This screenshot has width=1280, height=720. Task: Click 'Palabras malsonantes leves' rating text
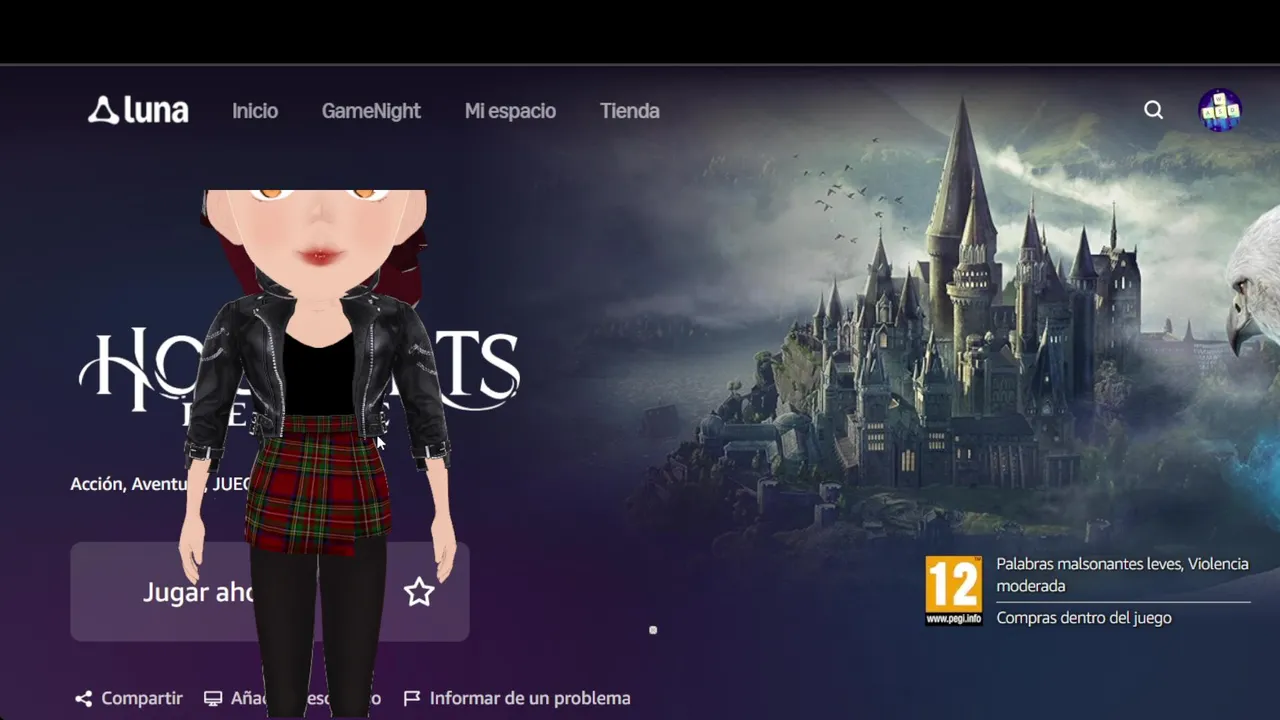(x=1089, y=564)
